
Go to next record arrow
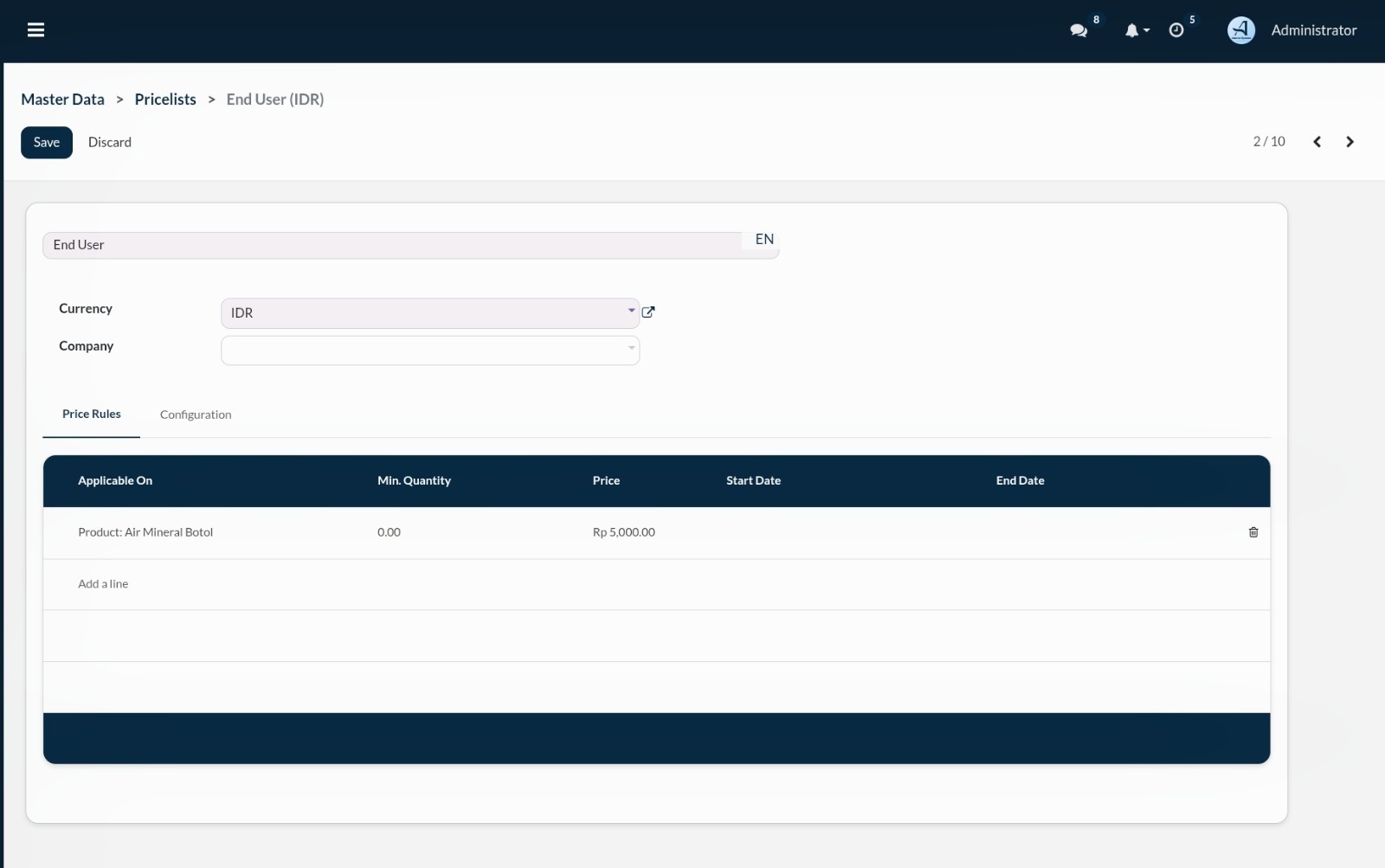pos(1350,142)
